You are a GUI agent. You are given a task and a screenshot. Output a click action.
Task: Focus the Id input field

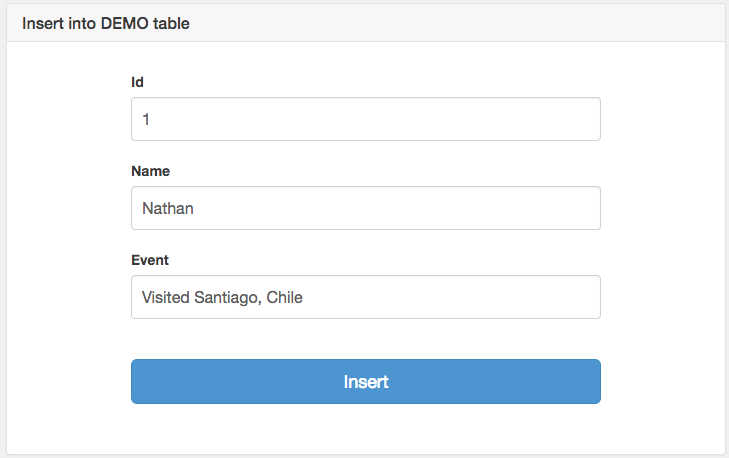click(x=365, y=119)
